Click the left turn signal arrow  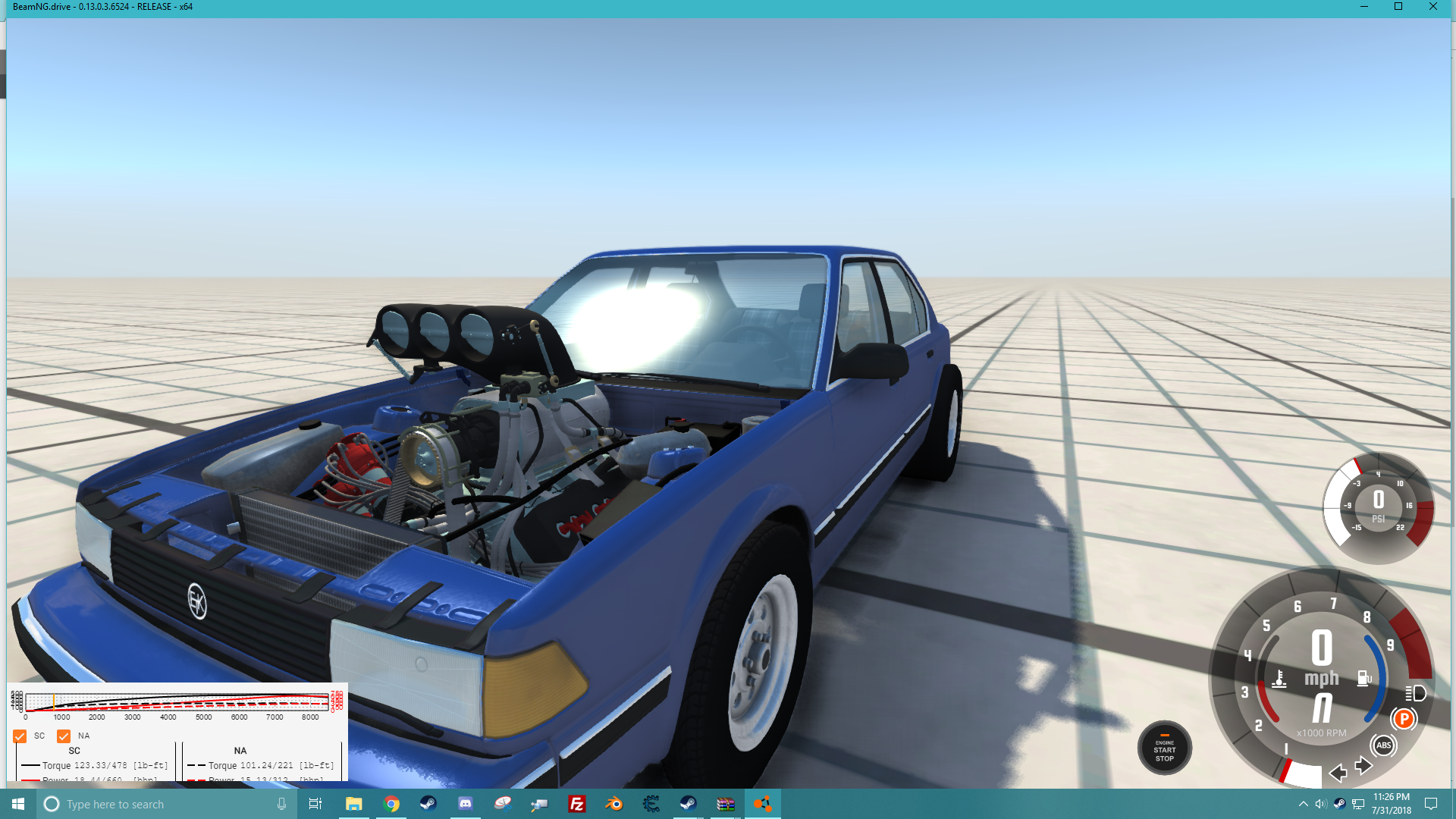click(x=1338, y=773)
